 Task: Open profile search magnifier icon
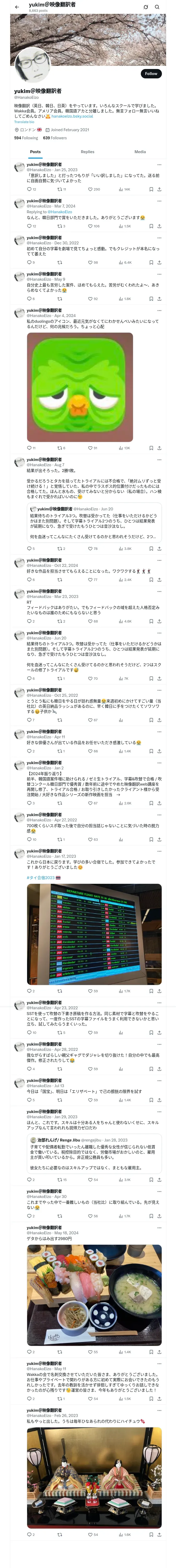[x=157, y=7]
